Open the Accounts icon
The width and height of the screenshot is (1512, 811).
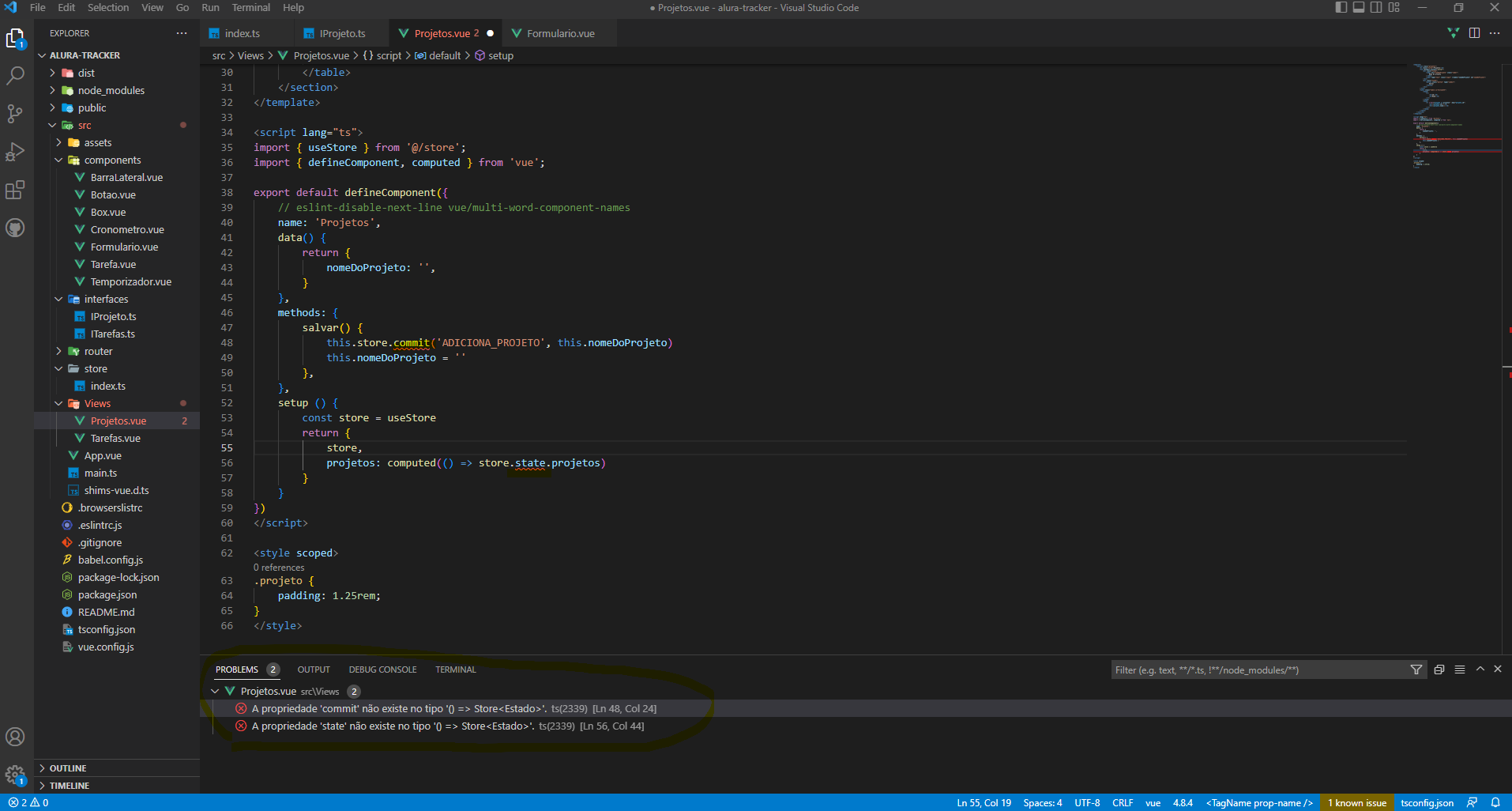[x=16, y=737]
